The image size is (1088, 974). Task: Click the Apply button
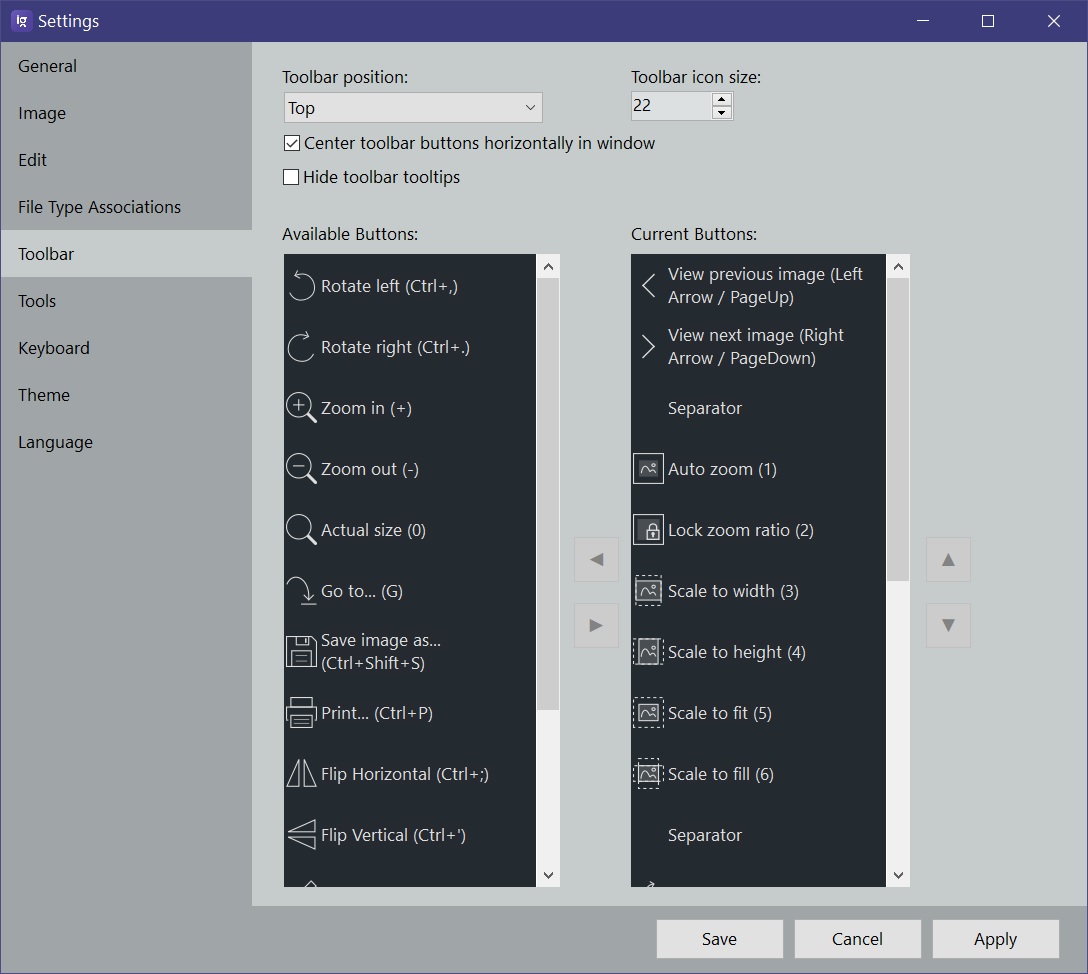coord(995,939)
